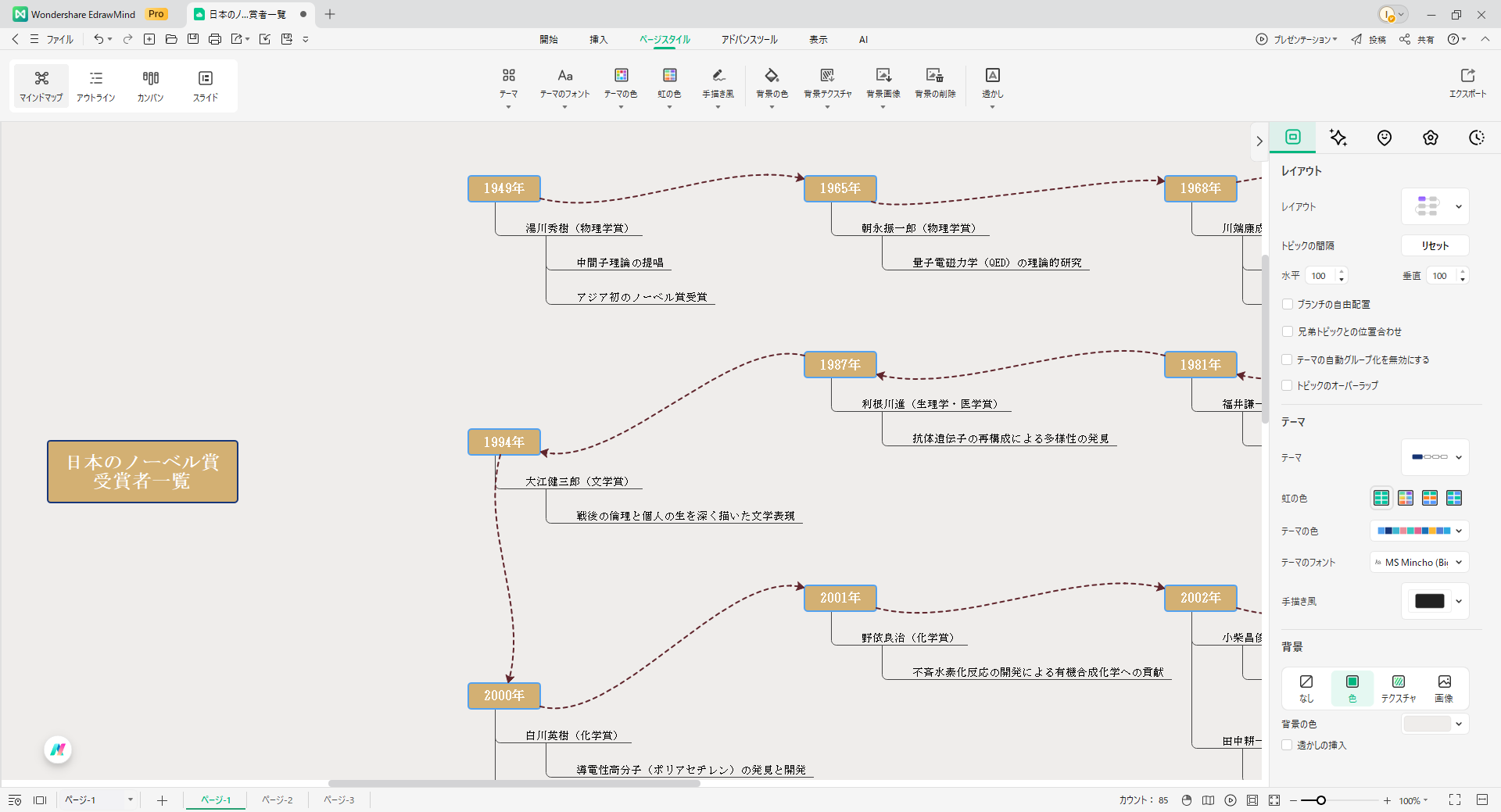Viewport: 1501px width, 812px height.
Task: Open the 背景の削除 tool
Action: (x=935, y=77)
